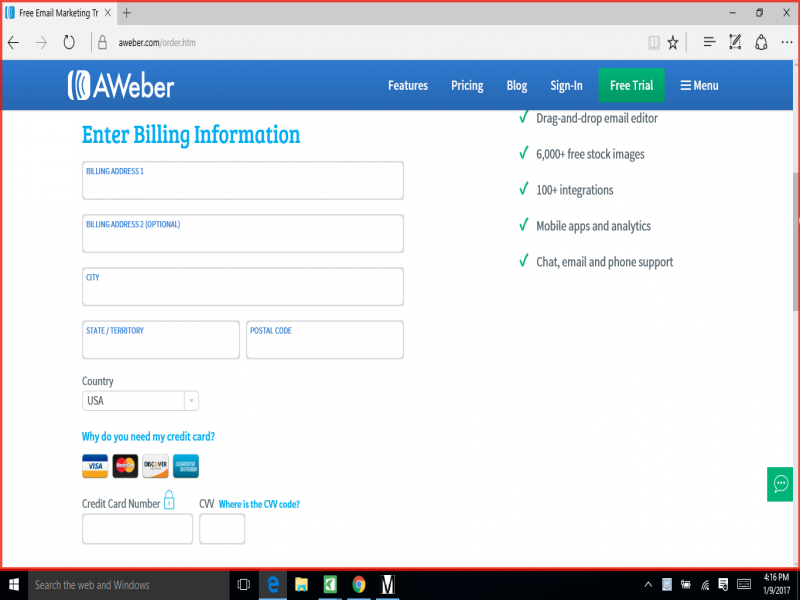Click the lock icon beside Credit Card Number

pos(169,500)
